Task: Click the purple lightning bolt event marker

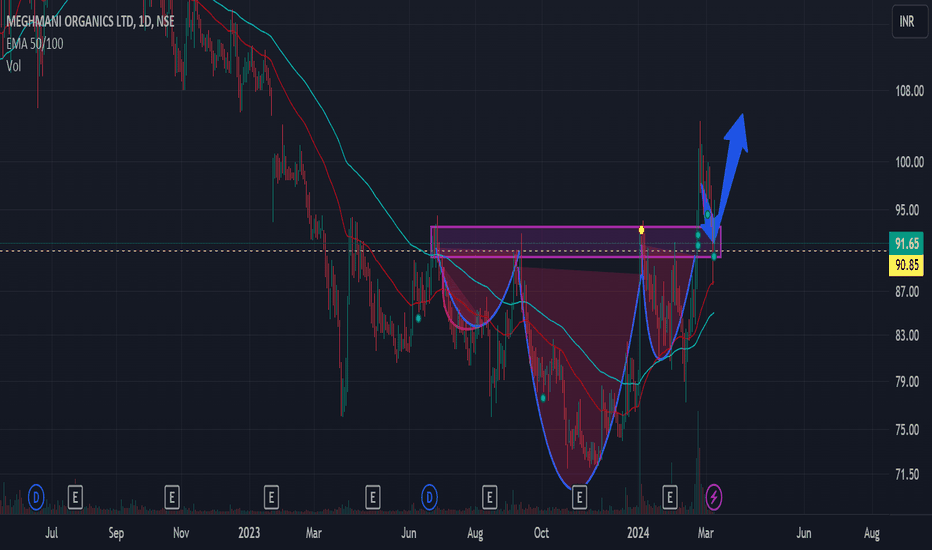Action: click(713, 497)
